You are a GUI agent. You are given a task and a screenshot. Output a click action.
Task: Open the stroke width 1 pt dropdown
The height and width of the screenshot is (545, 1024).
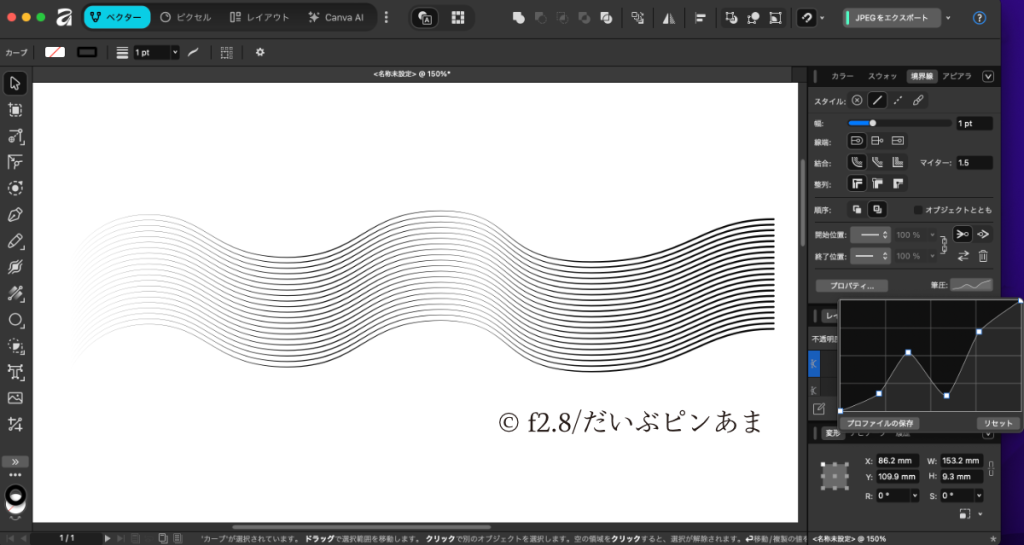pos(175,52)
